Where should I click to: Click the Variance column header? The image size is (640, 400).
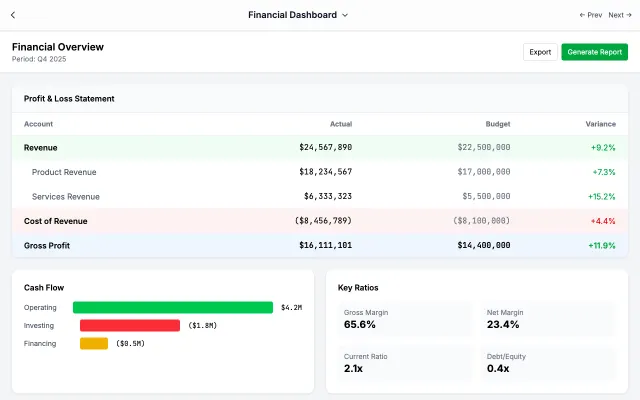pos(600,124)
